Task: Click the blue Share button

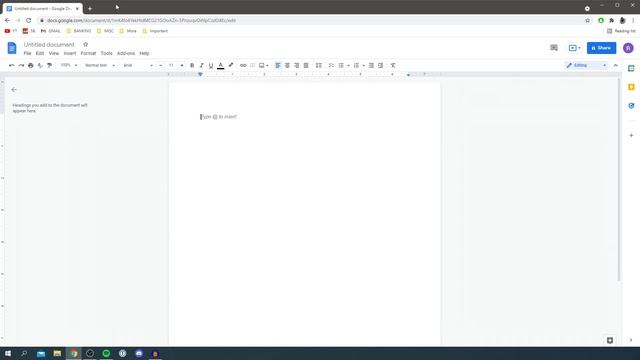Action: (601, 48)
